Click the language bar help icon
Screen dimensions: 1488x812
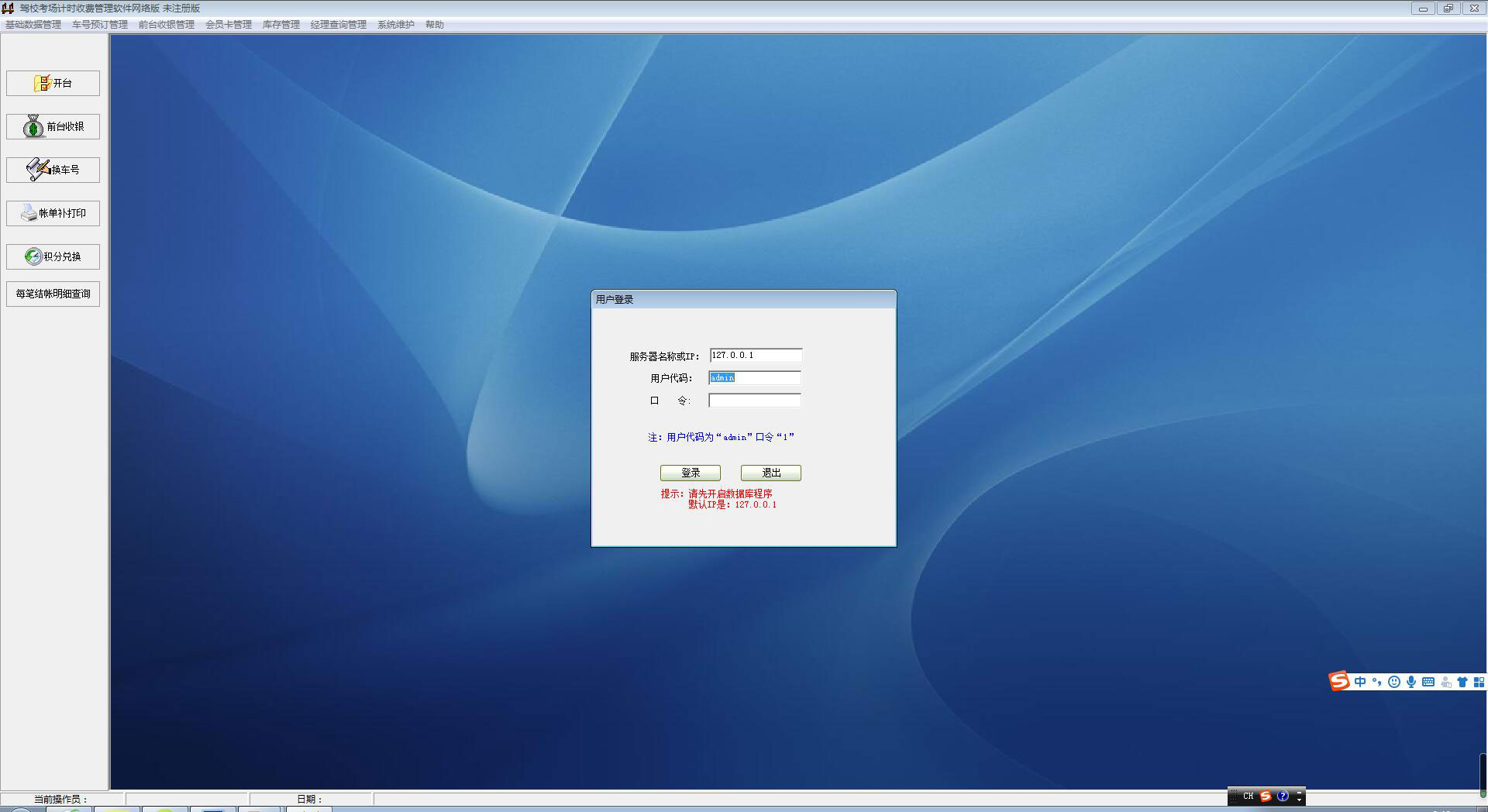pyautogui.click(x=1283, y=796)
